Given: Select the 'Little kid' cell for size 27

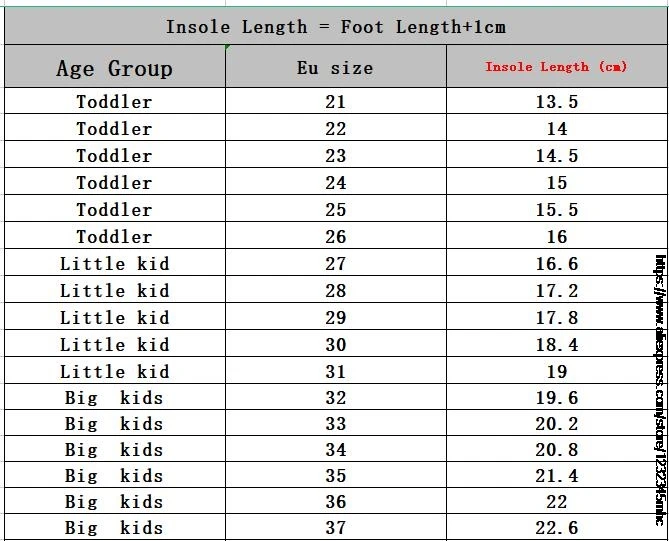Looking at the screenshot, I should [115, 262].
